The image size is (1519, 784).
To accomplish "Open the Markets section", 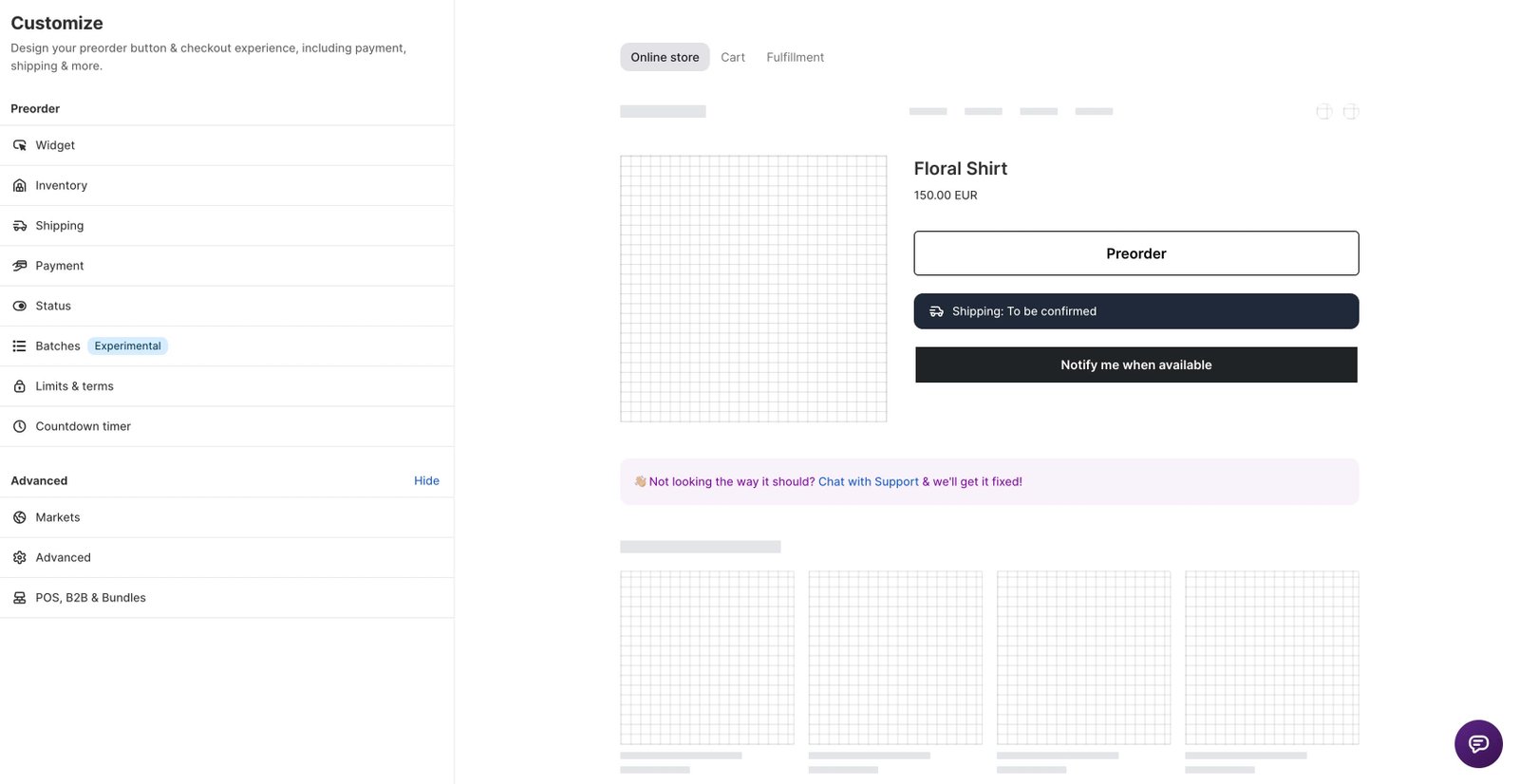I will click(x=227, y=517).
